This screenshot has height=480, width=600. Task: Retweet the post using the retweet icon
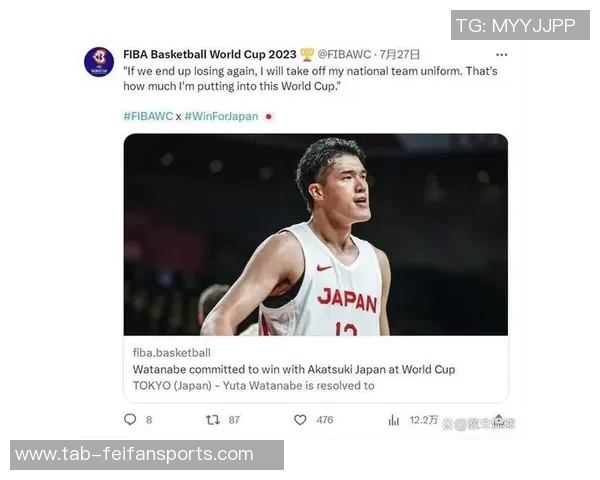pos(212,420)
